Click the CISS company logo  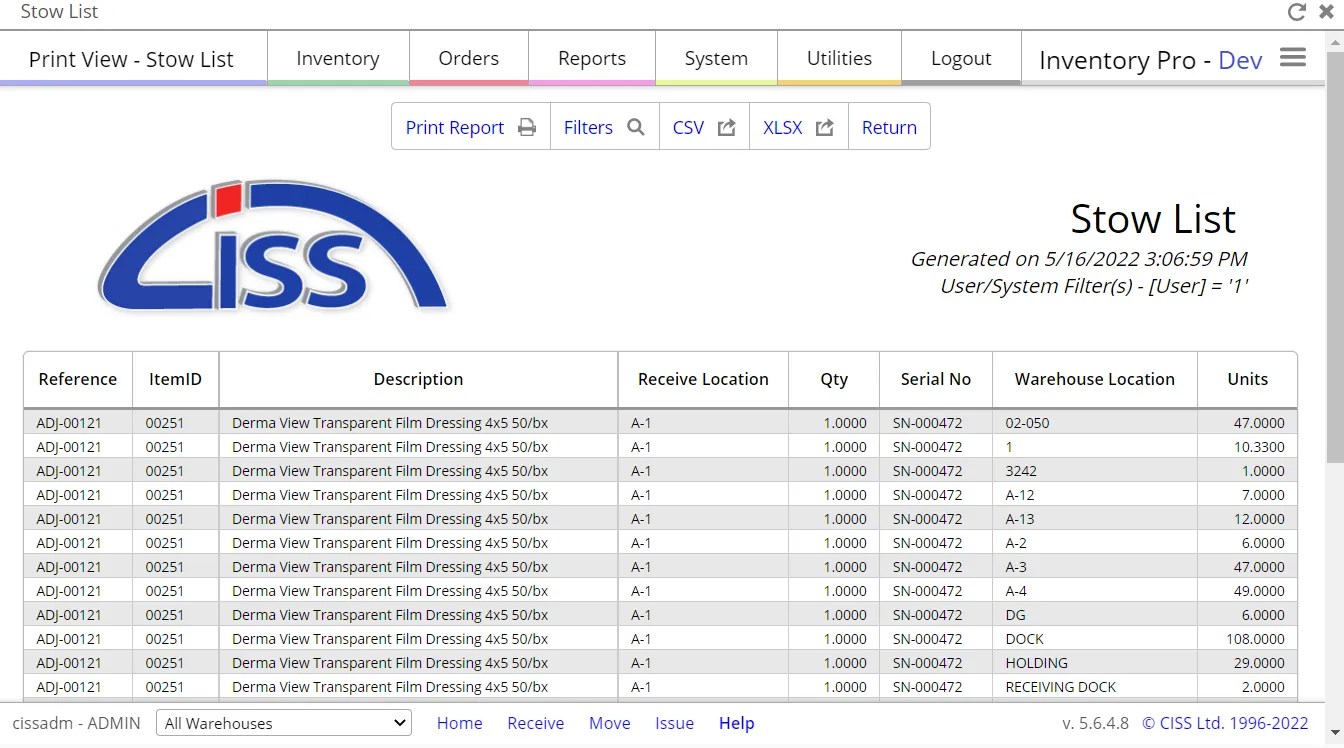pos(272,243)
